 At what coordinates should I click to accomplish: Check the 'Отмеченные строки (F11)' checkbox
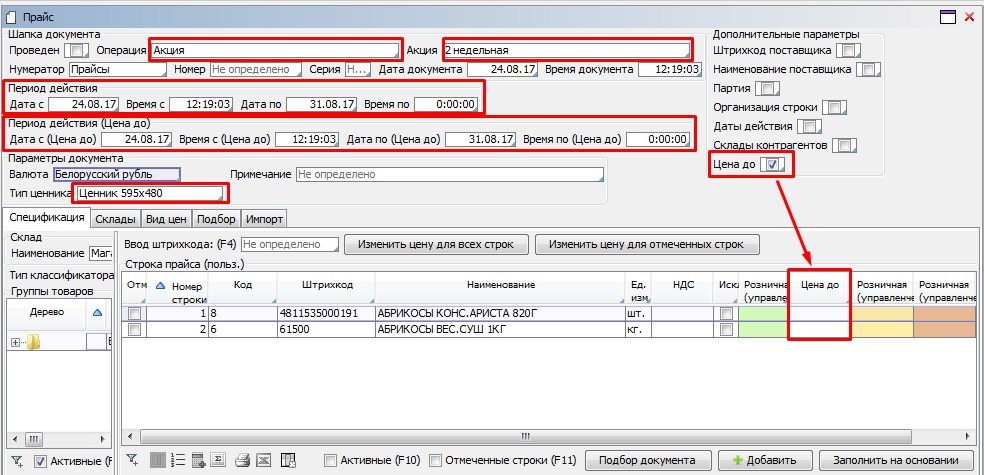[x=436, y=460]
